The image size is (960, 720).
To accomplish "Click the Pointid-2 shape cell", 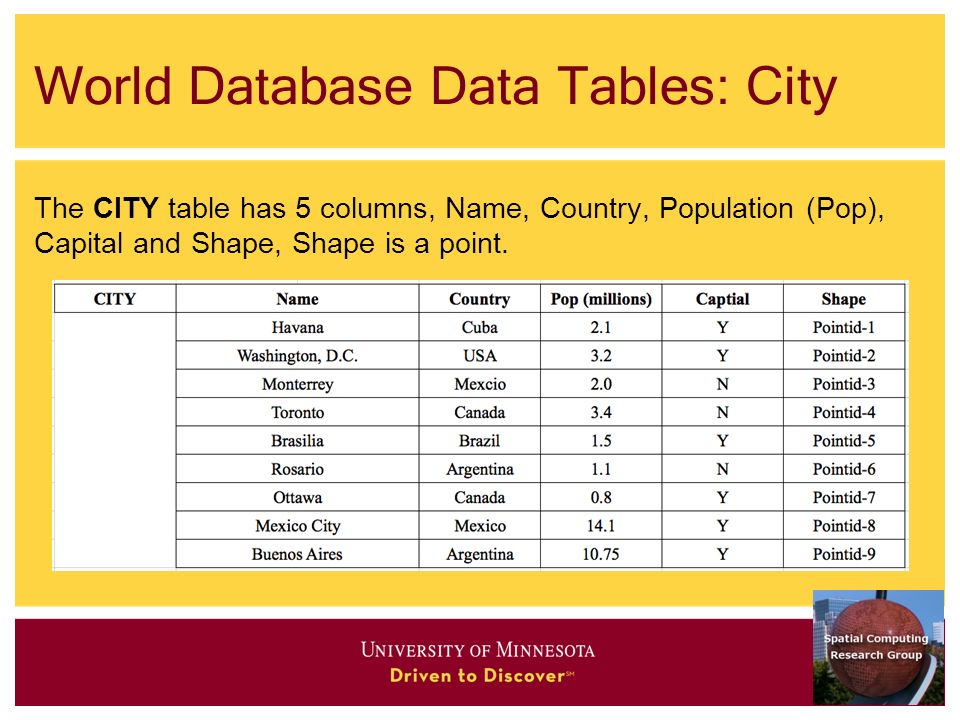I will [844, 356].
